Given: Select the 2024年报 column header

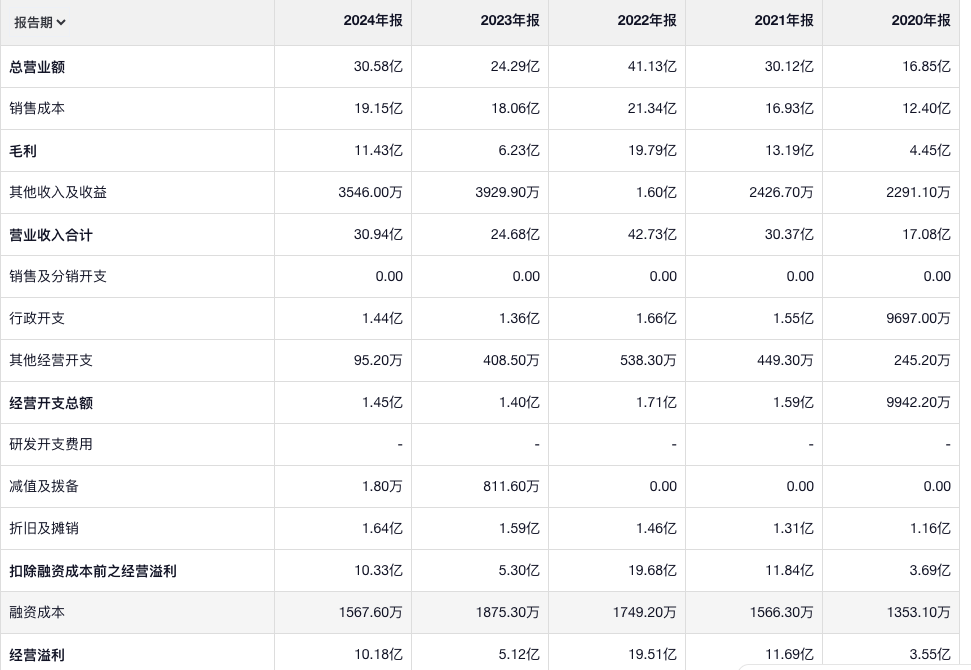Looking at the screenshot, I should pyautogui.click(x=373, y=20).
